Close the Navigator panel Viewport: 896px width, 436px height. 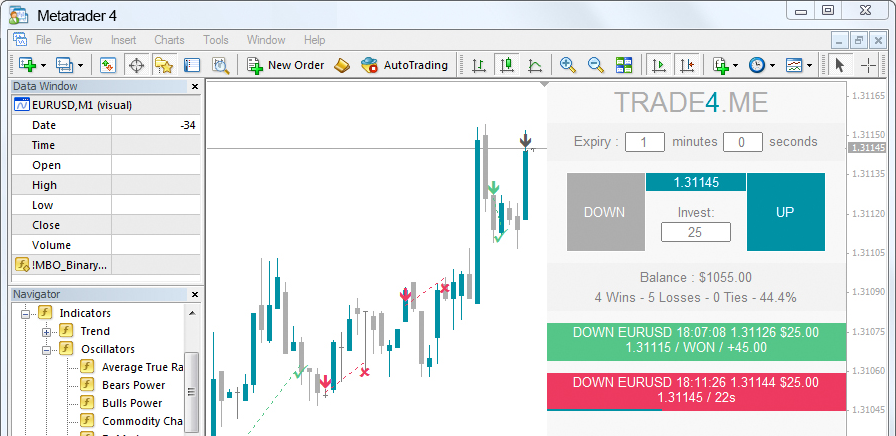194,295
